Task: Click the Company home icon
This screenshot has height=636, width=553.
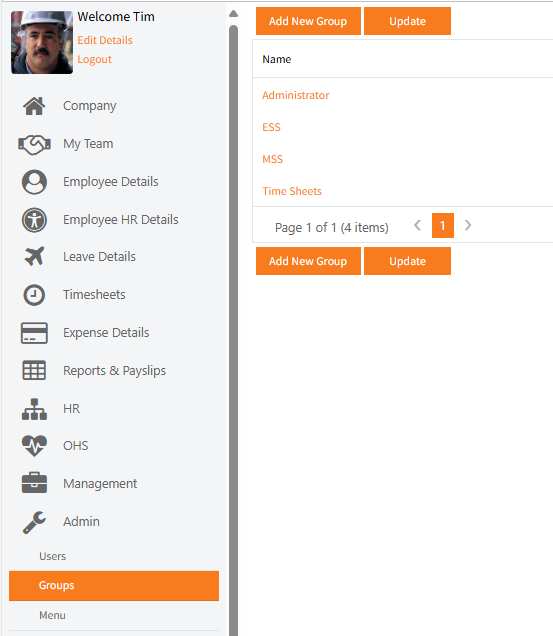Action: pos(34,106)
